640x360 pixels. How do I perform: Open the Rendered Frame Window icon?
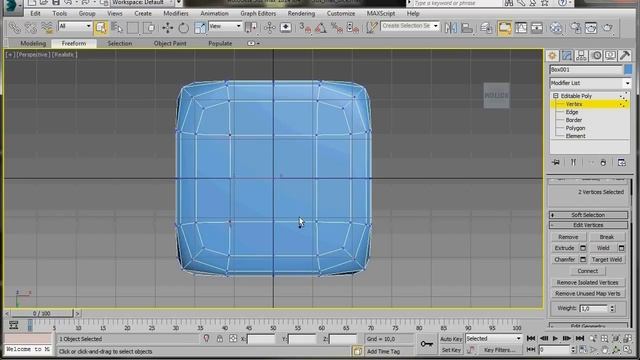(591, 28)
